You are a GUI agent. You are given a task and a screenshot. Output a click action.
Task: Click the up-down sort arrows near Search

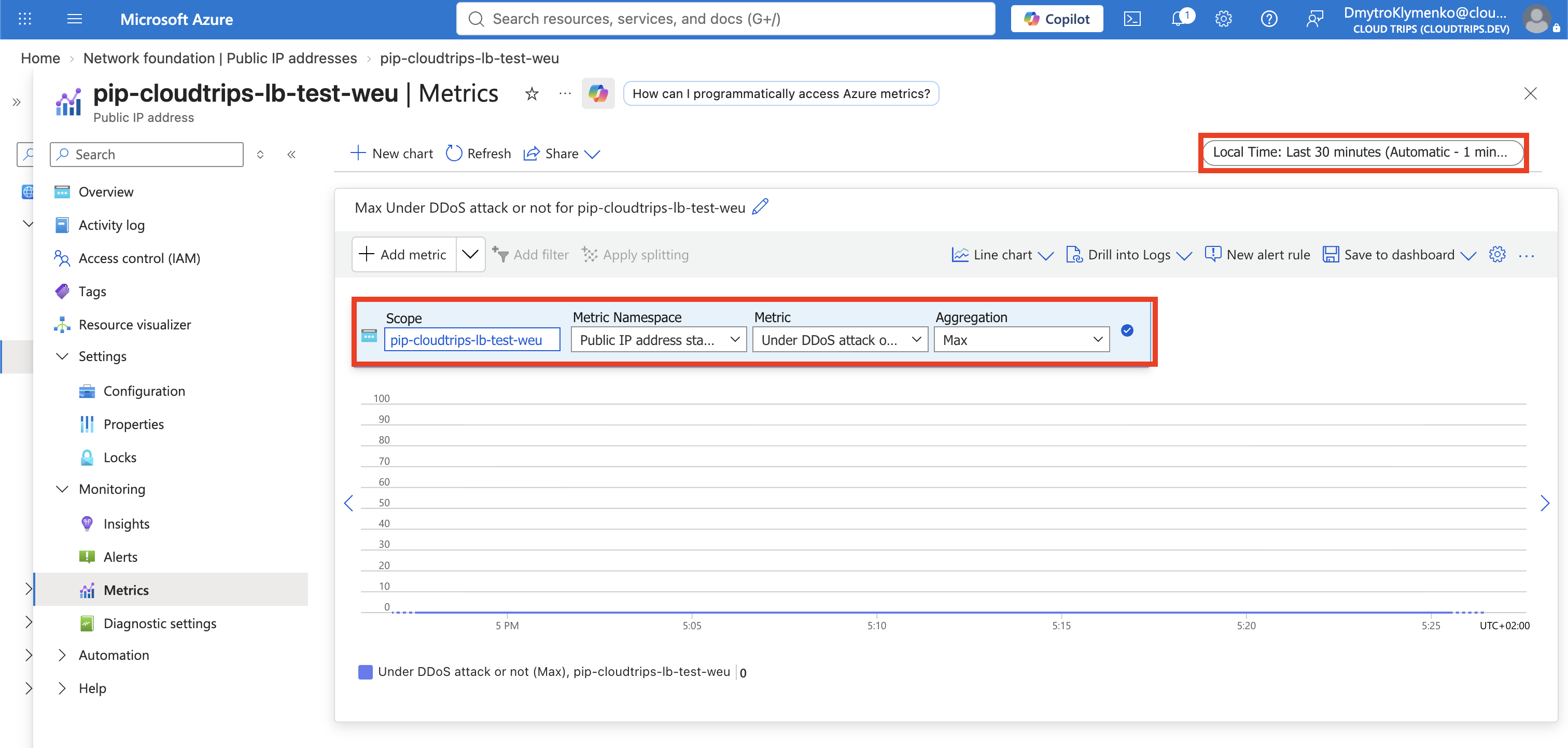pyautogui.click(x=260, y=155)
